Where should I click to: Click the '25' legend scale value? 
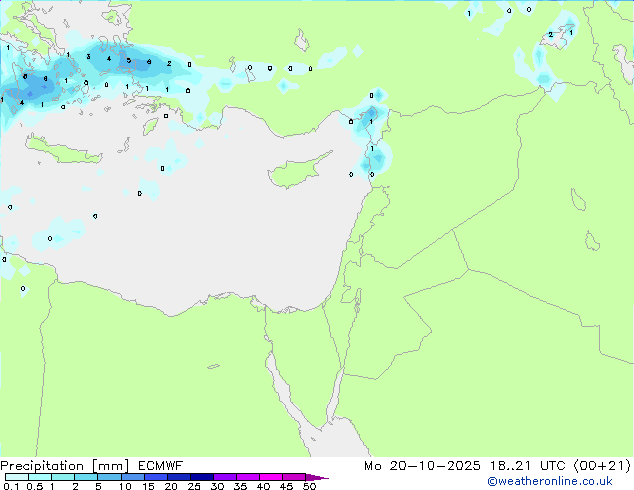coord(194,486)
